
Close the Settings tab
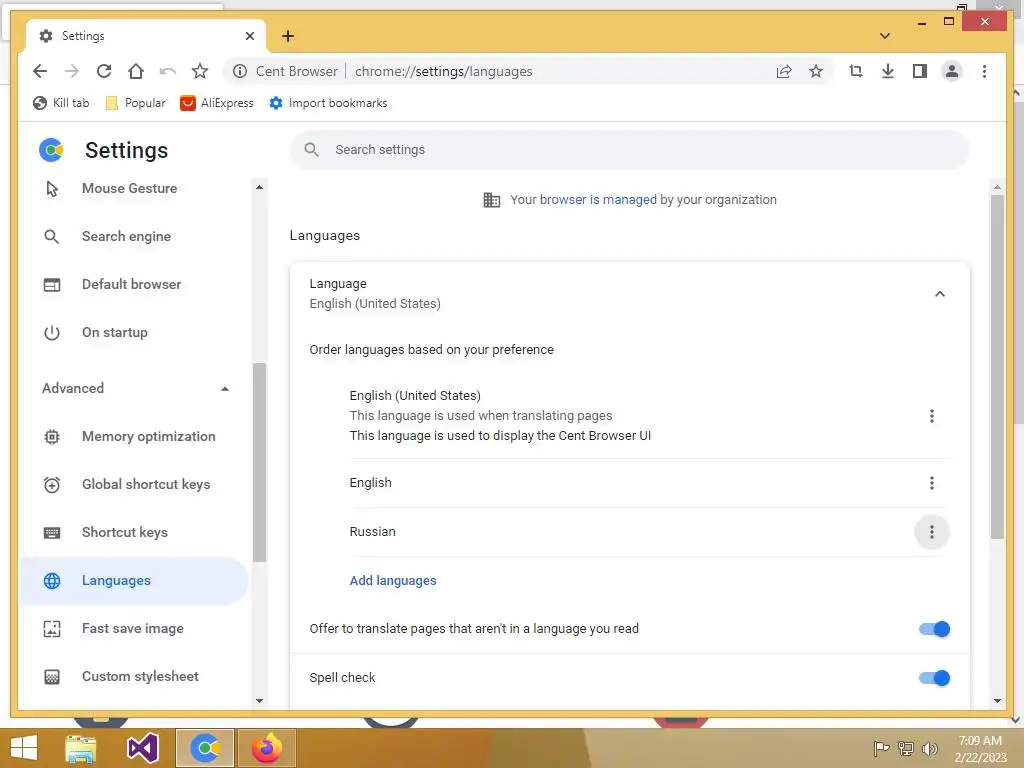pos(249,36)
